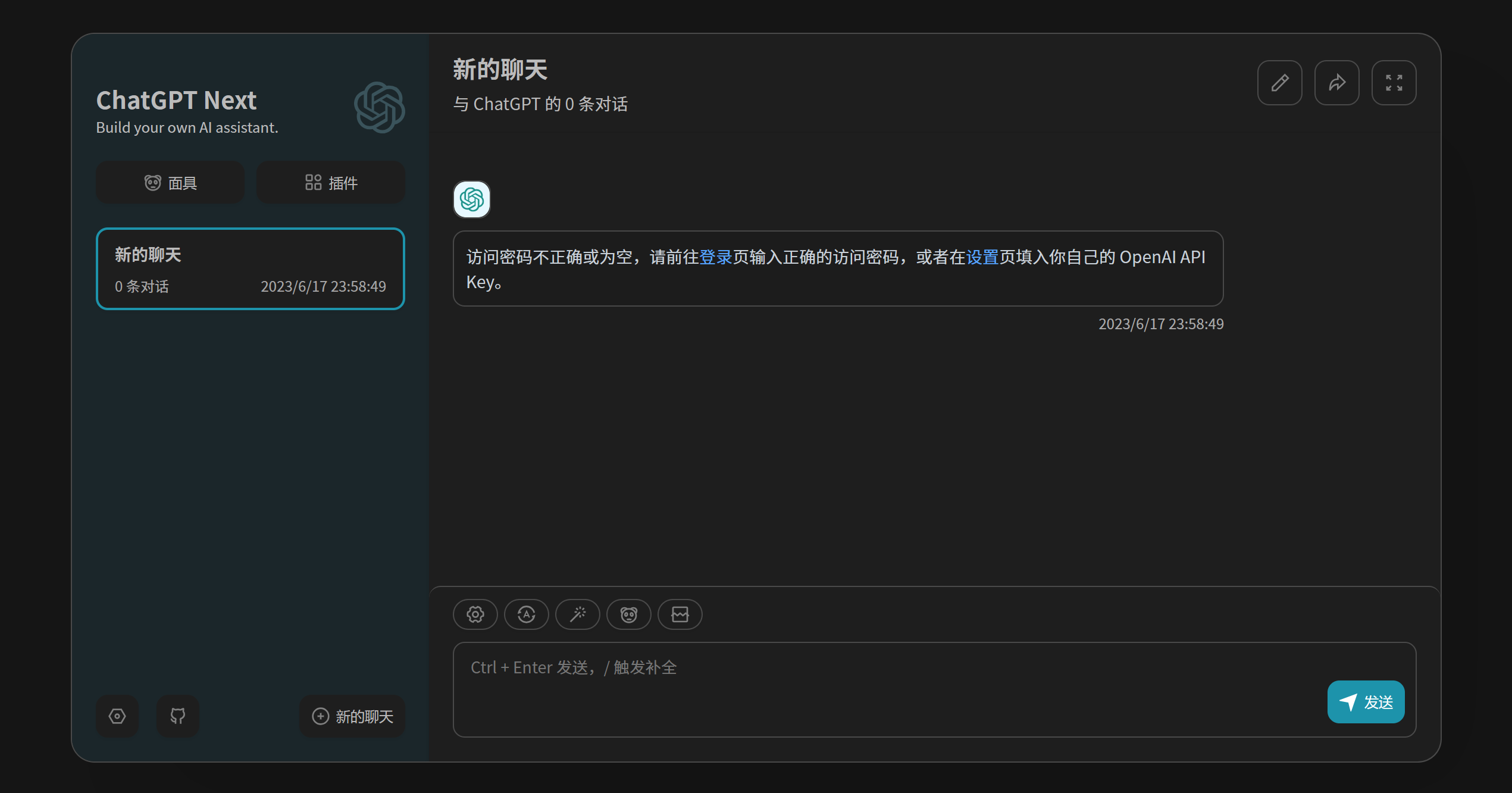This screenshot has width=1512, height=793.
Task: Click the 发送 send button
Action: (x=1366, y=703)
